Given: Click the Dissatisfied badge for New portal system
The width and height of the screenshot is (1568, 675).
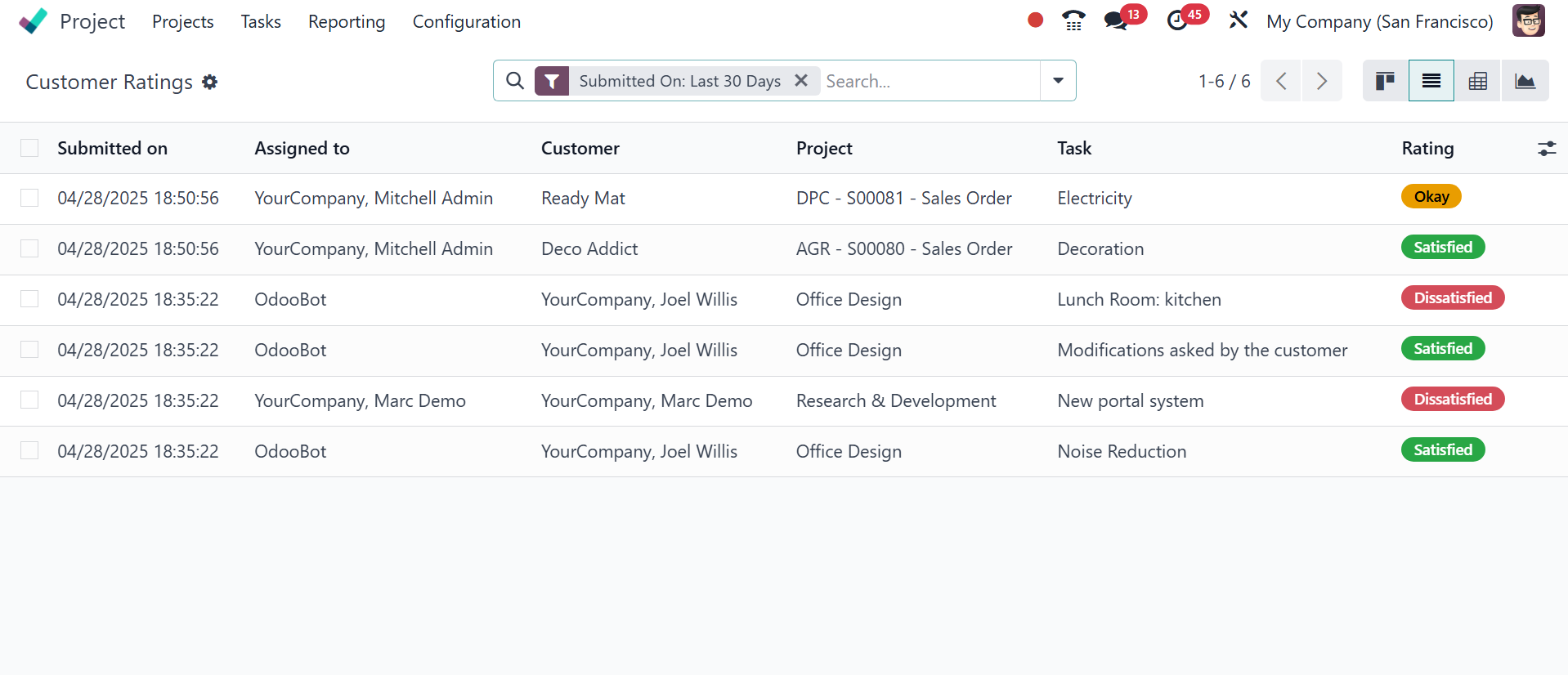Looking at the screenshot, I should tap(1453, 400).
